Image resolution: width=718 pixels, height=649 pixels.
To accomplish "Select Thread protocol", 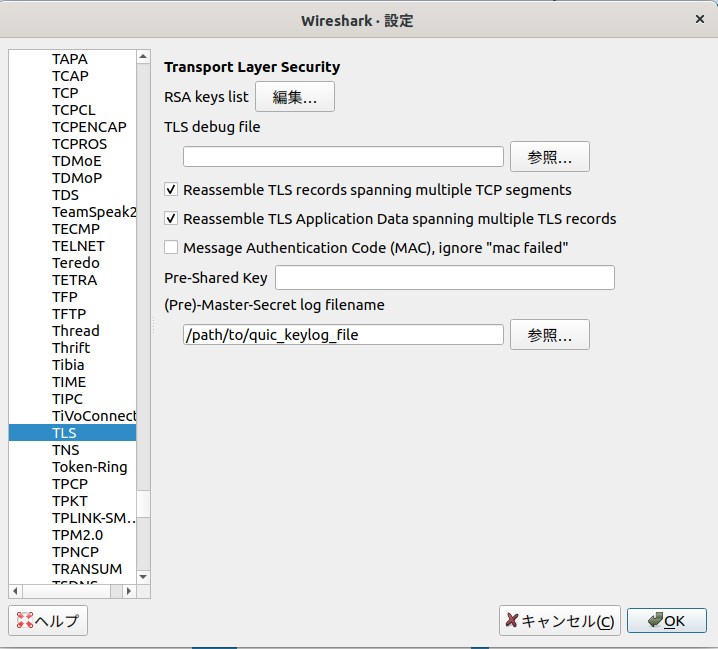I will point(76,331).
